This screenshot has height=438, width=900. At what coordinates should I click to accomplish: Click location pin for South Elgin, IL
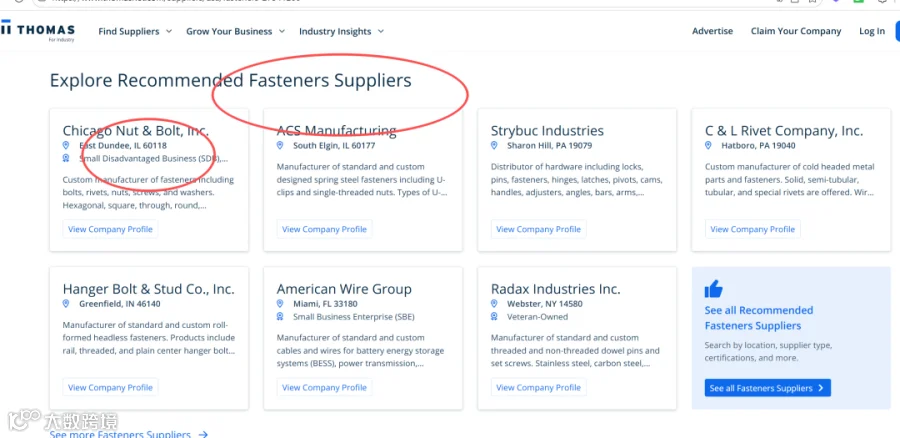280,146
